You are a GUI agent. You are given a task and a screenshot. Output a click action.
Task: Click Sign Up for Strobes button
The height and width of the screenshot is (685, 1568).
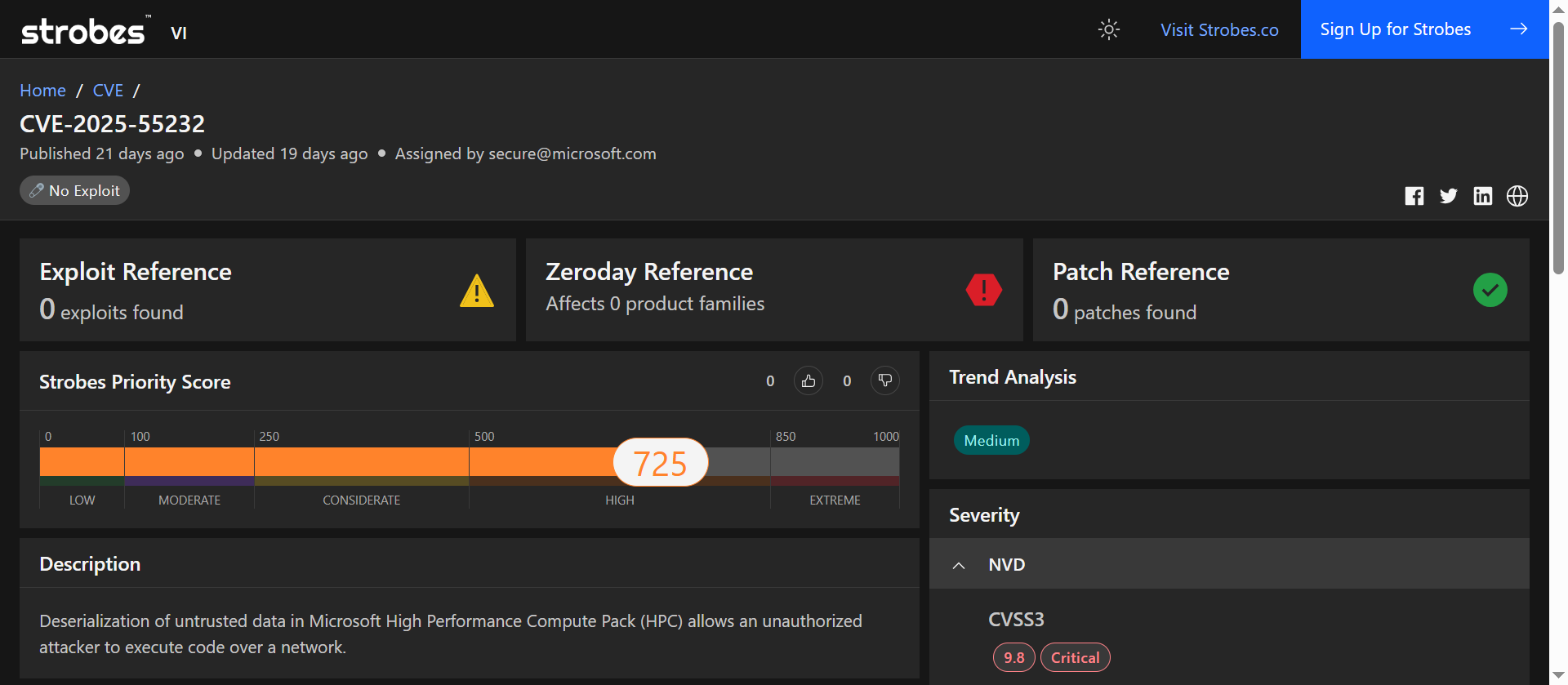point(1423,29)
